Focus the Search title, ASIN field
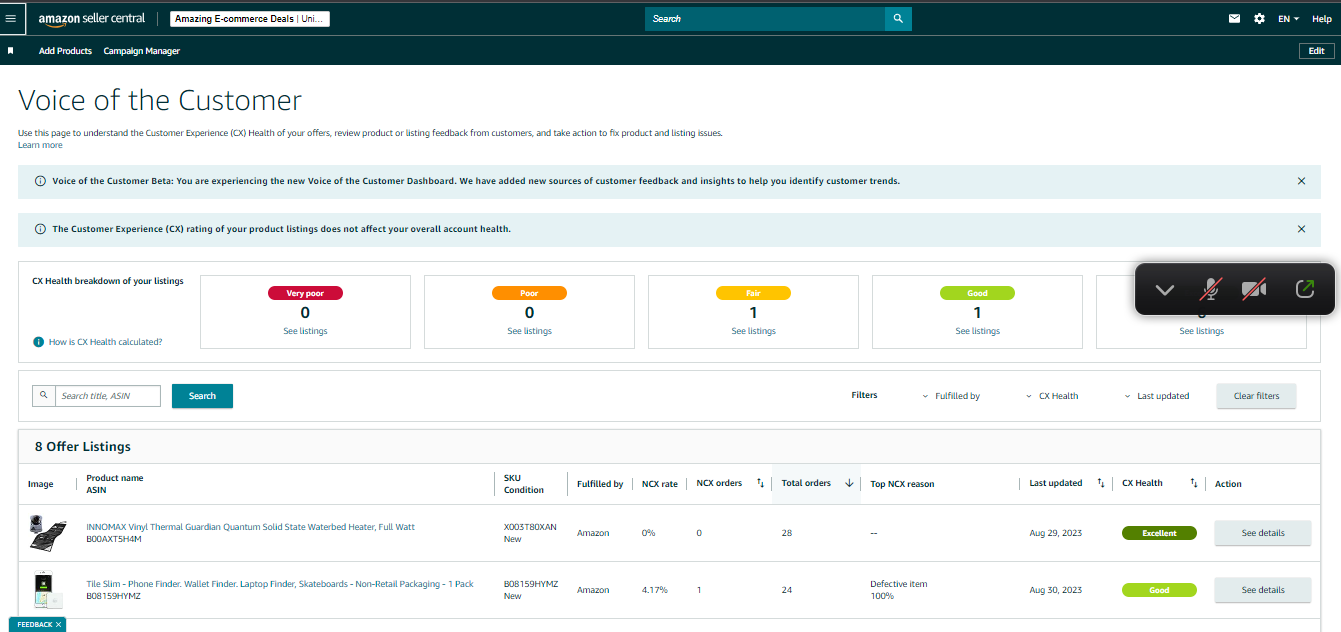The image size is (1341, 632). pos(107,396)
